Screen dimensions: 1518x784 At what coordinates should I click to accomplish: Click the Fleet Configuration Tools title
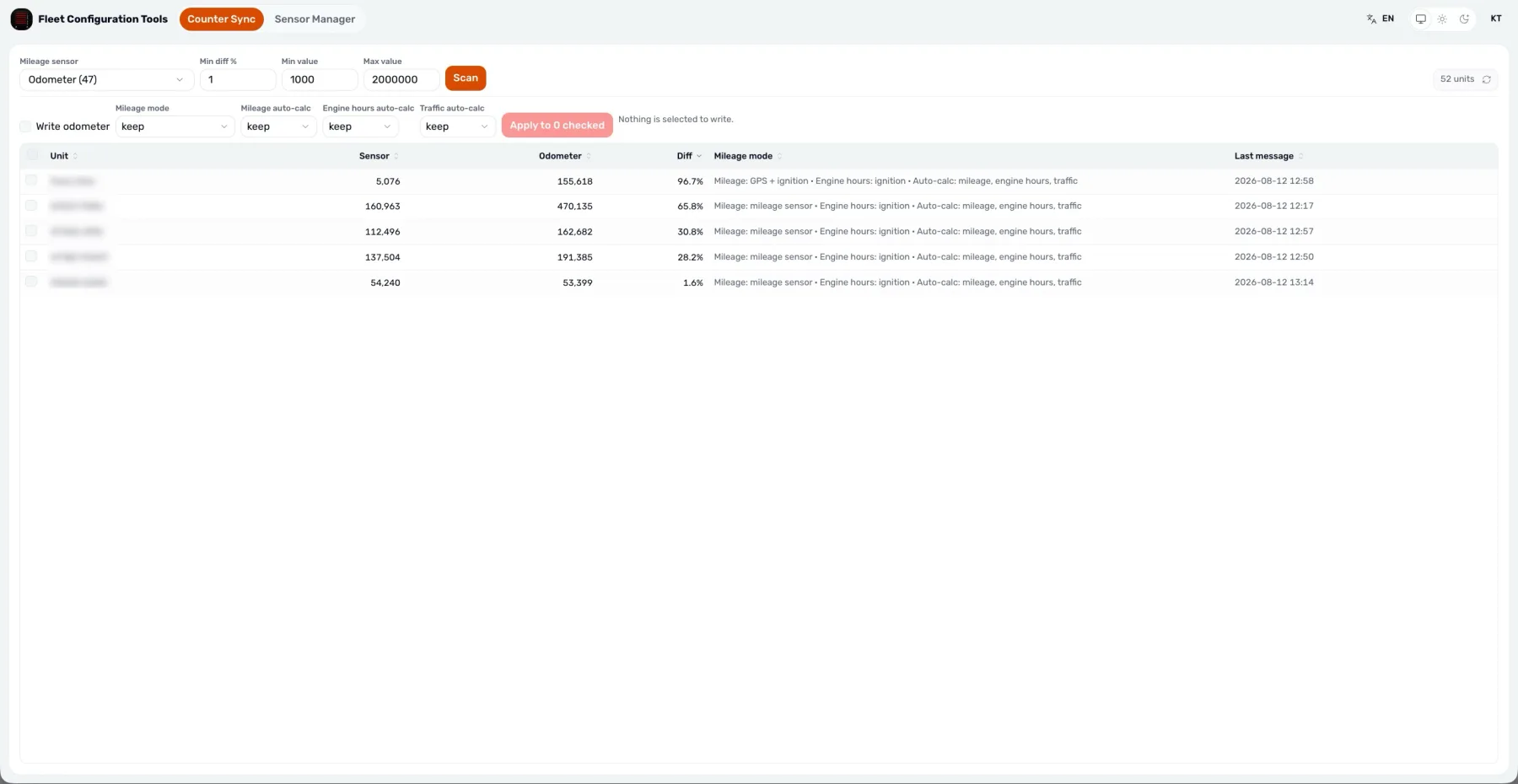coord(103,19)
